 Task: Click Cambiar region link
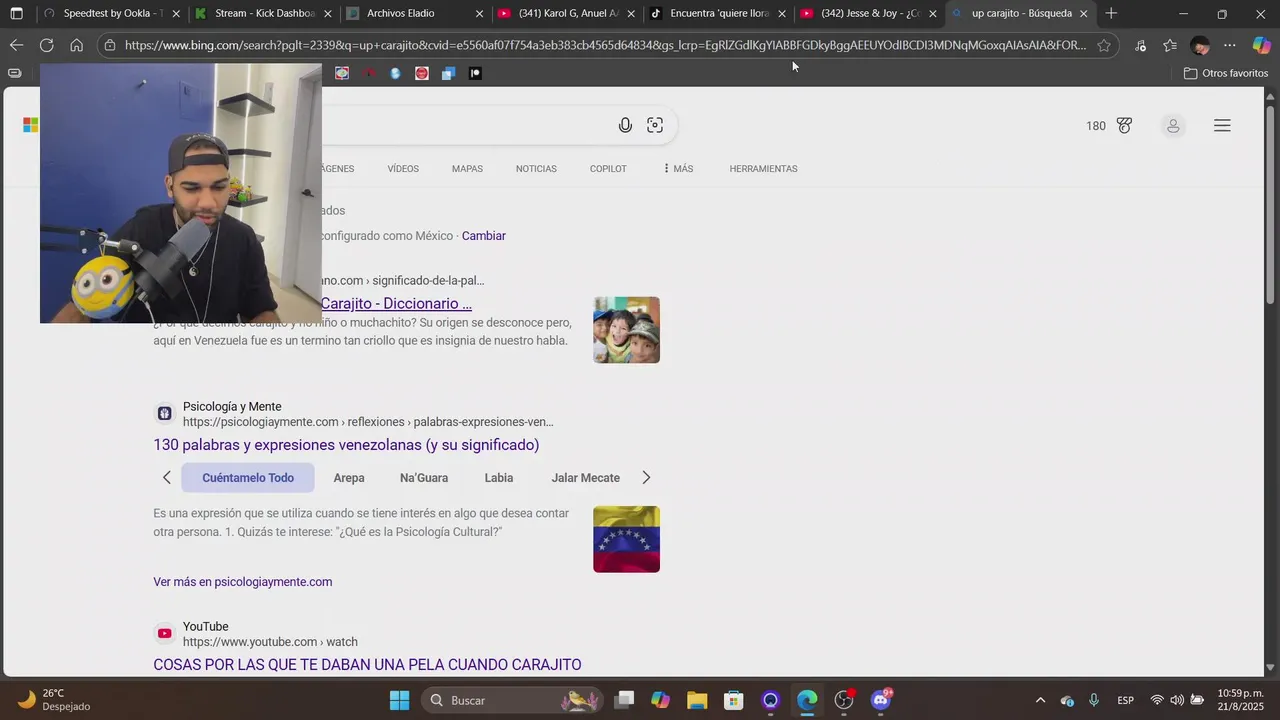point(484,236)
